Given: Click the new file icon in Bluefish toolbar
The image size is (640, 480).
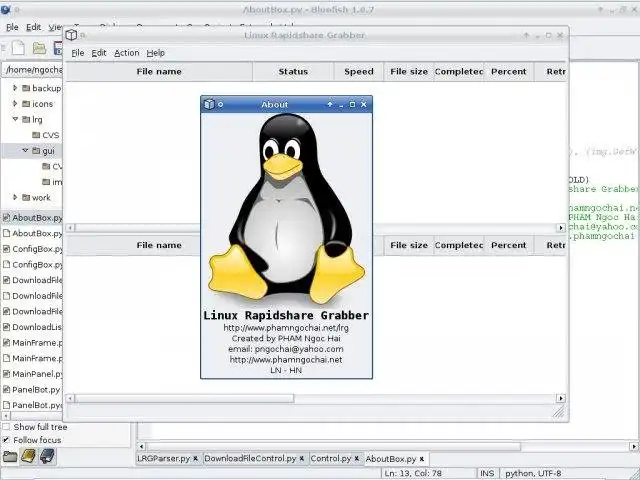Looking at the screenshot, I should coord(18,48).
